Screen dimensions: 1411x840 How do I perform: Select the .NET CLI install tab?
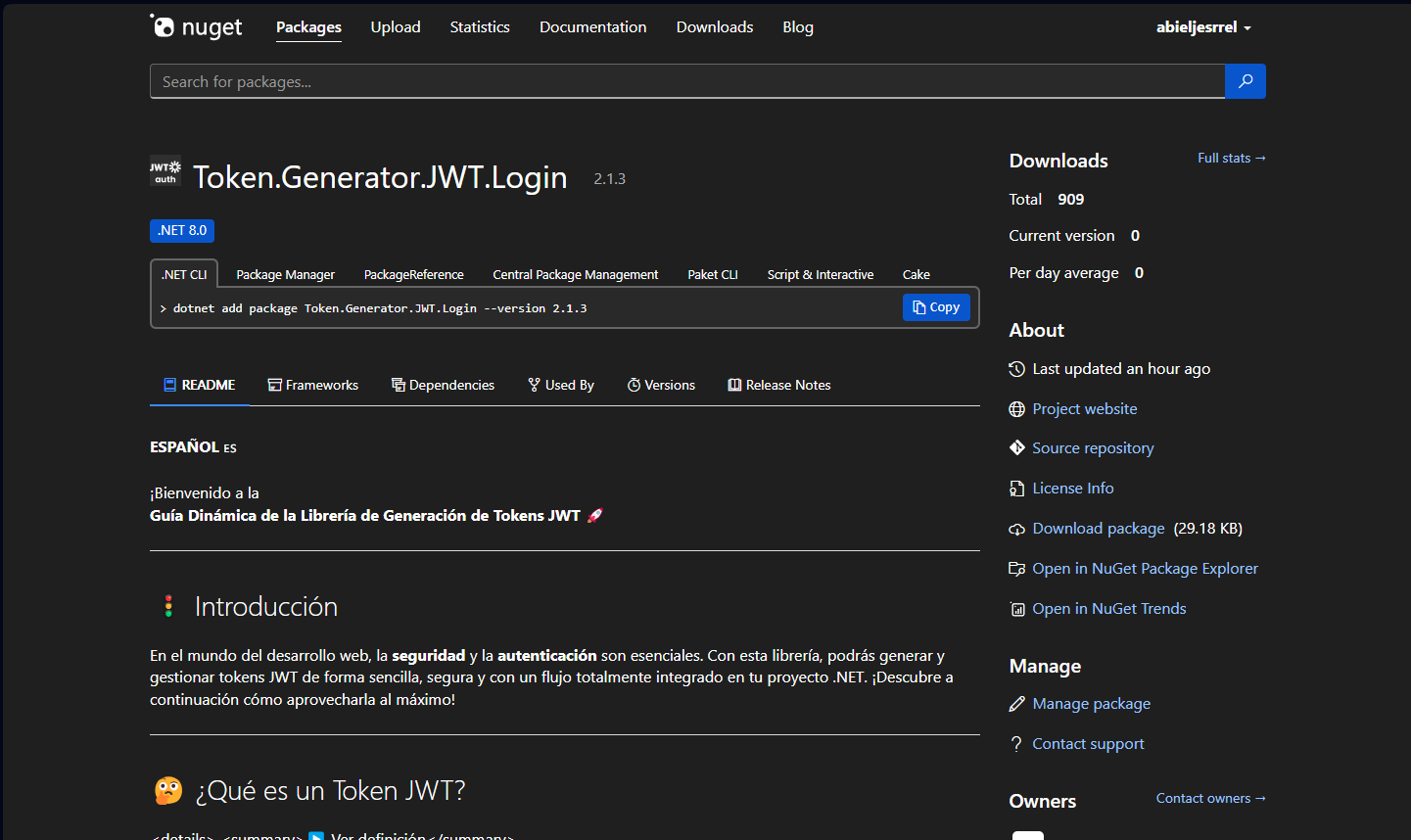[x=184, y=274]
